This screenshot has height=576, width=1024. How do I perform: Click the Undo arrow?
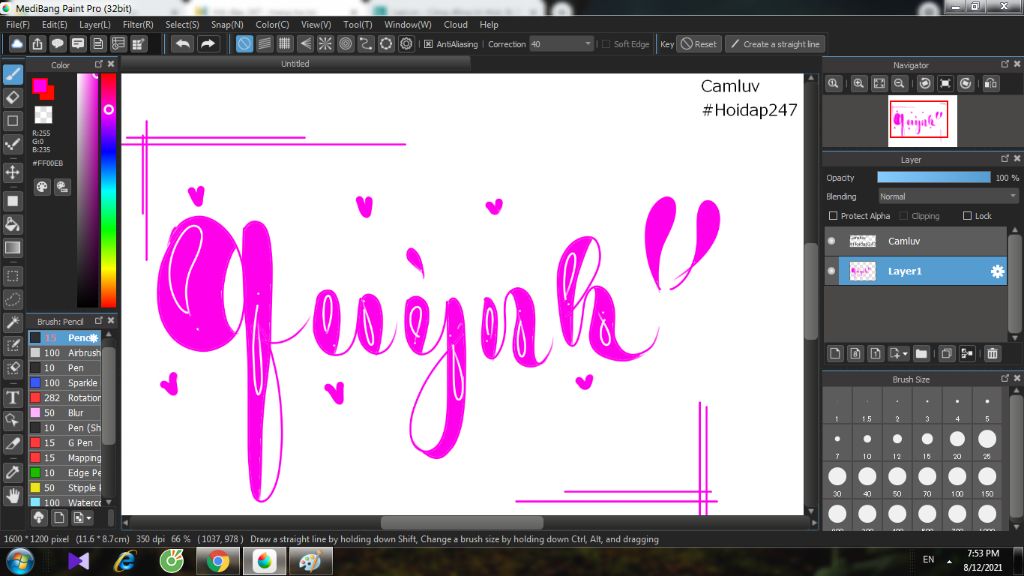point(183,44)
